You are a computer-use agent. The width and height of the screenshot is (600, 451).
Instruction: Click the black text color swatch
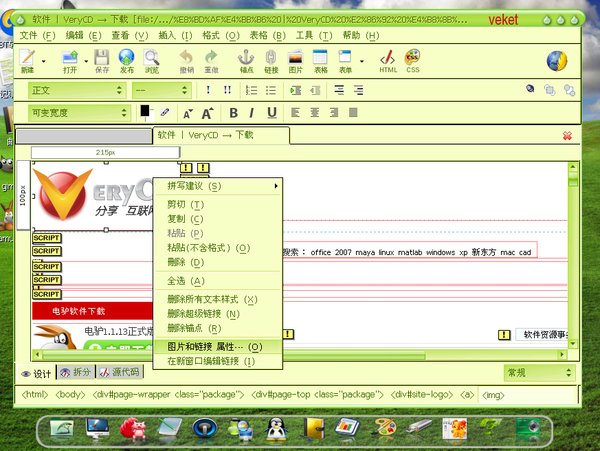pyautogui.click(x=145, y=111)
